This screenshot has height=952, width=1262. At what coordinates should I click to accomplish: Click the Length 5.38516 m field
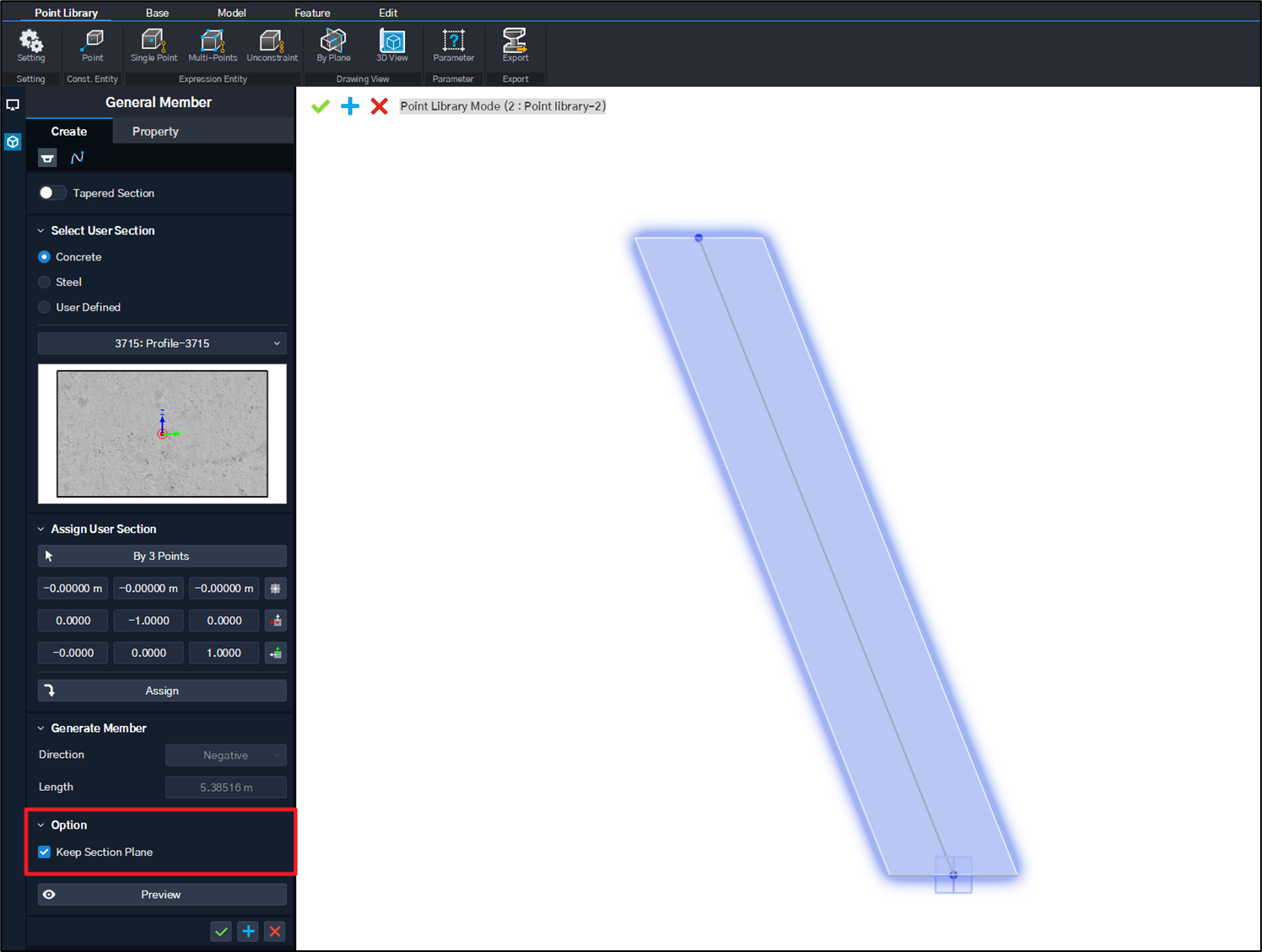[x=226, y=788]
